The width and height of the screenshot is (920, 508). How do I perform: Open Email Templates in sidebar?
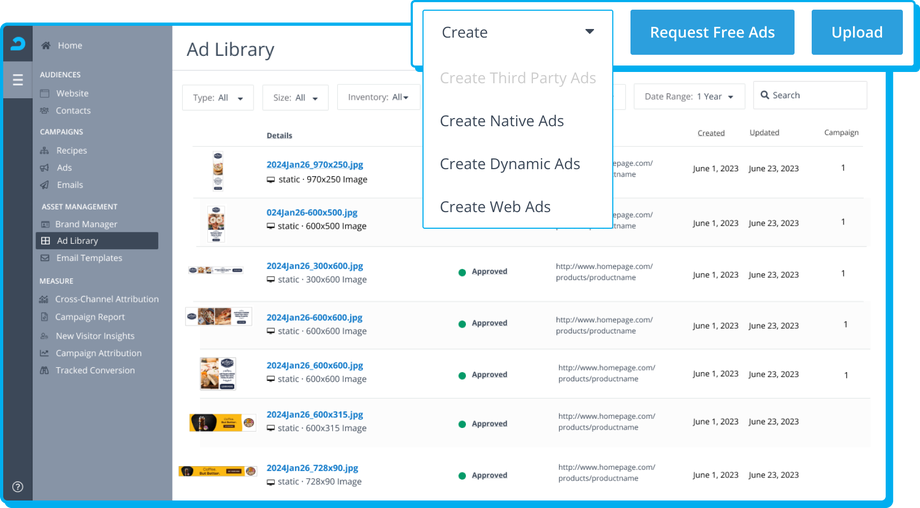click(89, 258)
